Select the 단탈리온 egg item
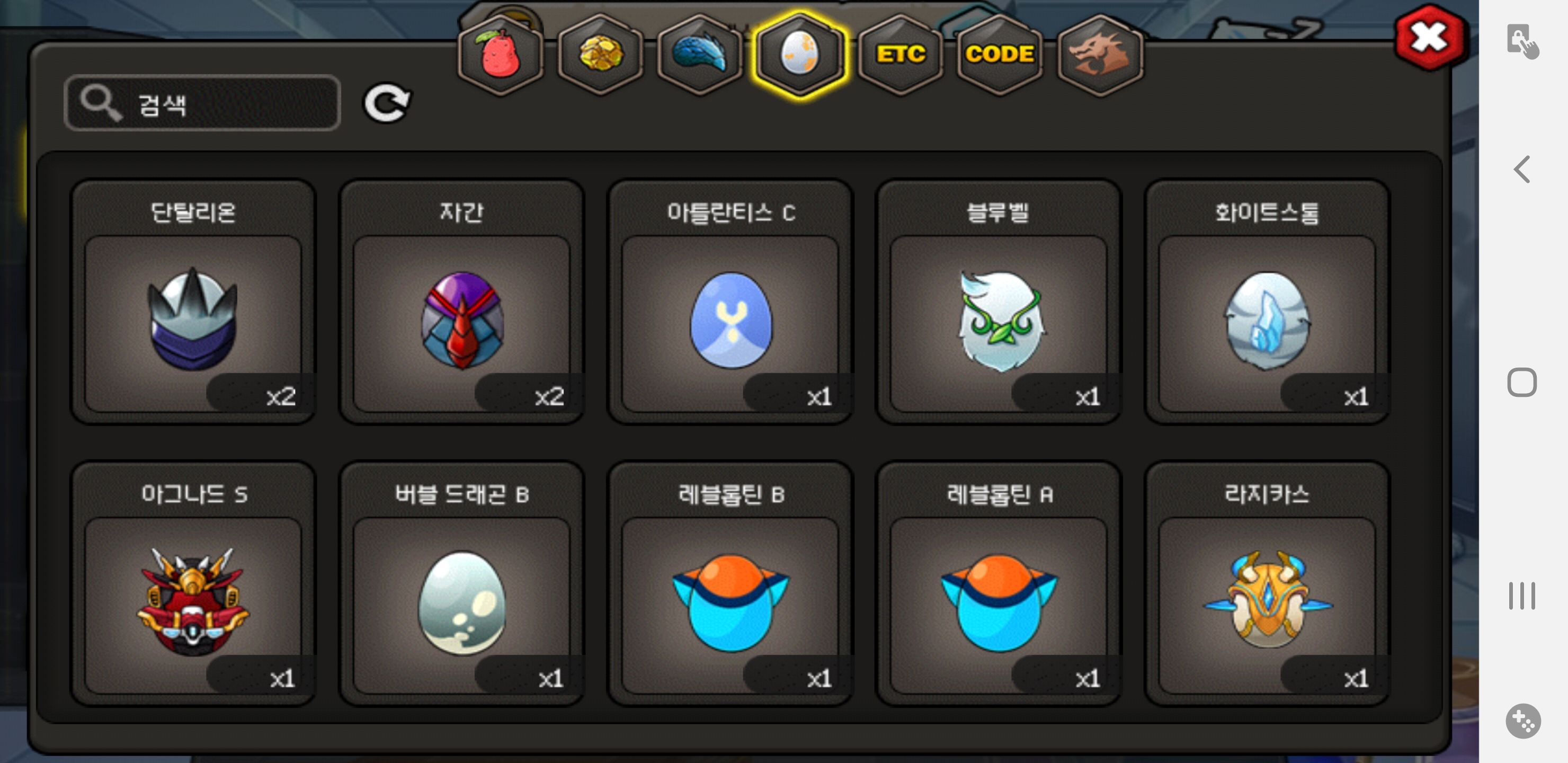This screenshot has width=1568, height=763. [x=193, y=301]
